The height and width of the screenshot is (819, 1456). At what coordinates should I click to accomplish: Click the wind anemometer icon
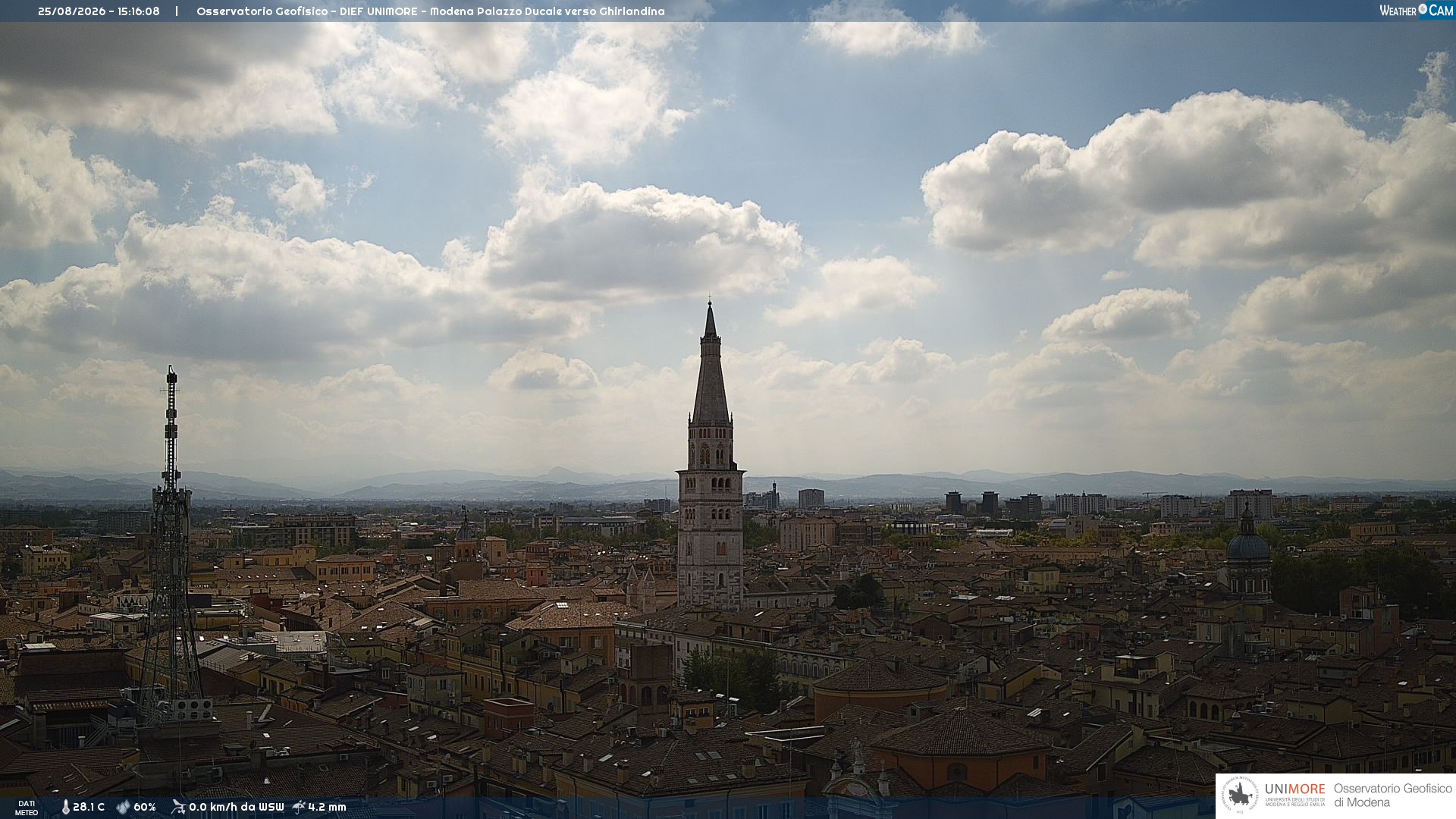pos(178,807)
